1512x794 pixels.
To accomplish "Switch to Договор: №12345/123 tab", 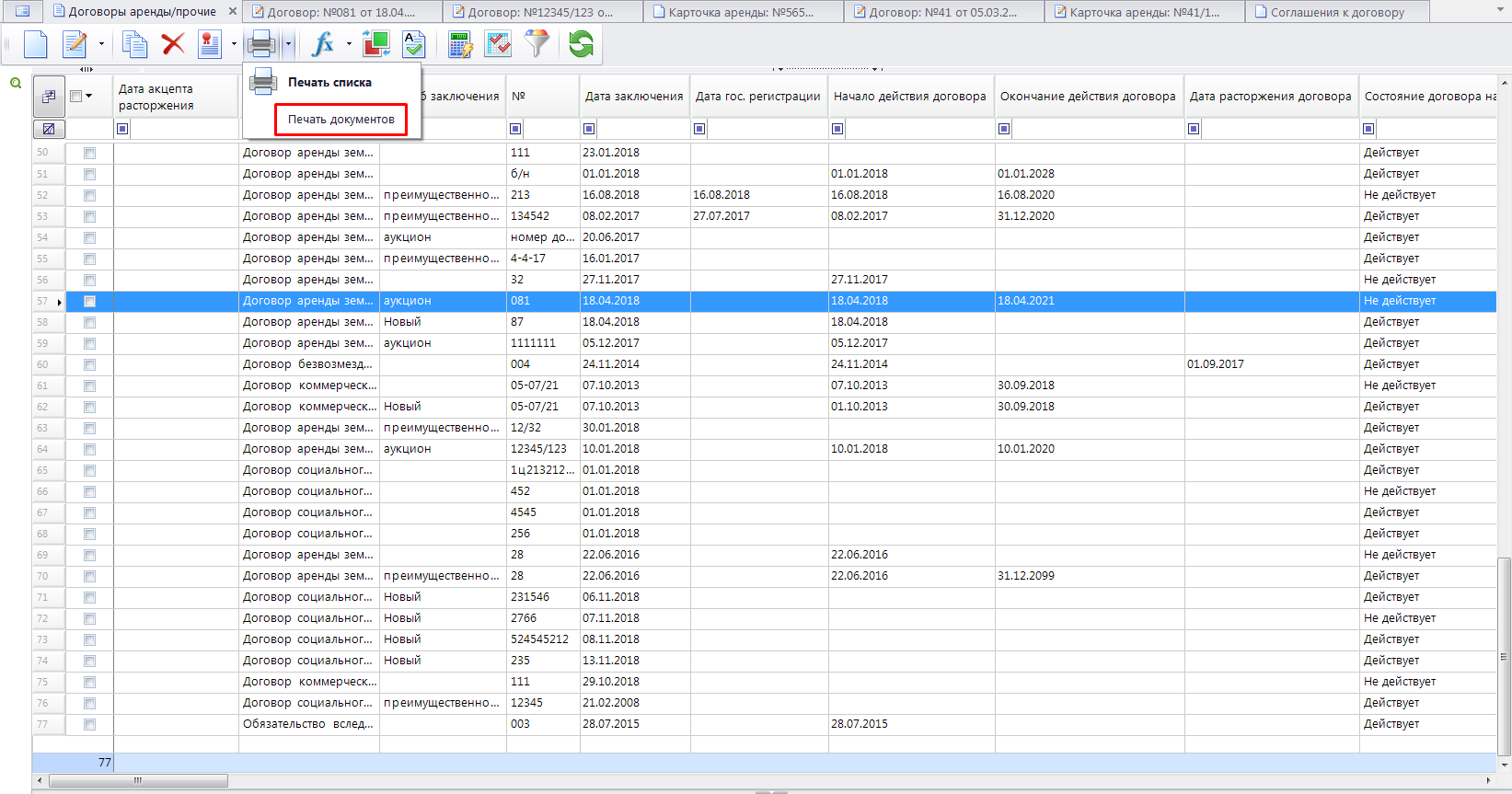I will [541, 12].
